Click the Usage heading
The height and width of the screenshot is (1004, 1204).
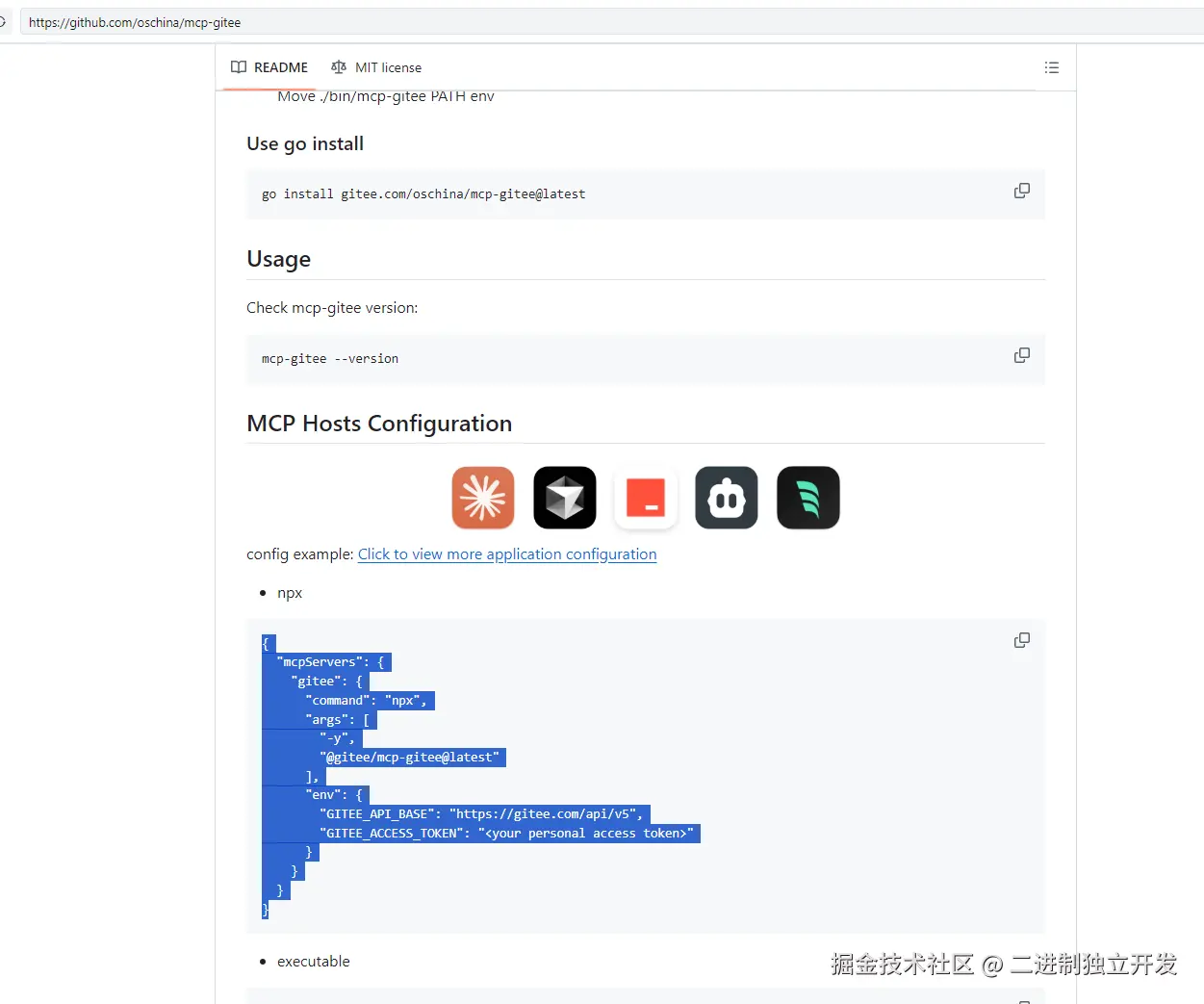pos(278,259)
